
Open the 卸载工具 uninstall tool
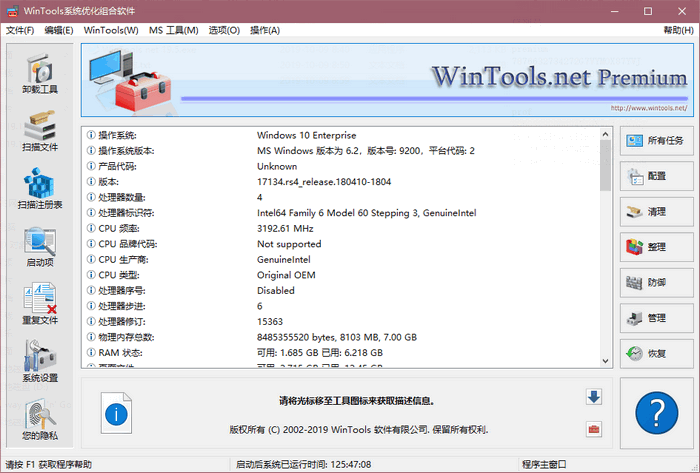(40, 73)
